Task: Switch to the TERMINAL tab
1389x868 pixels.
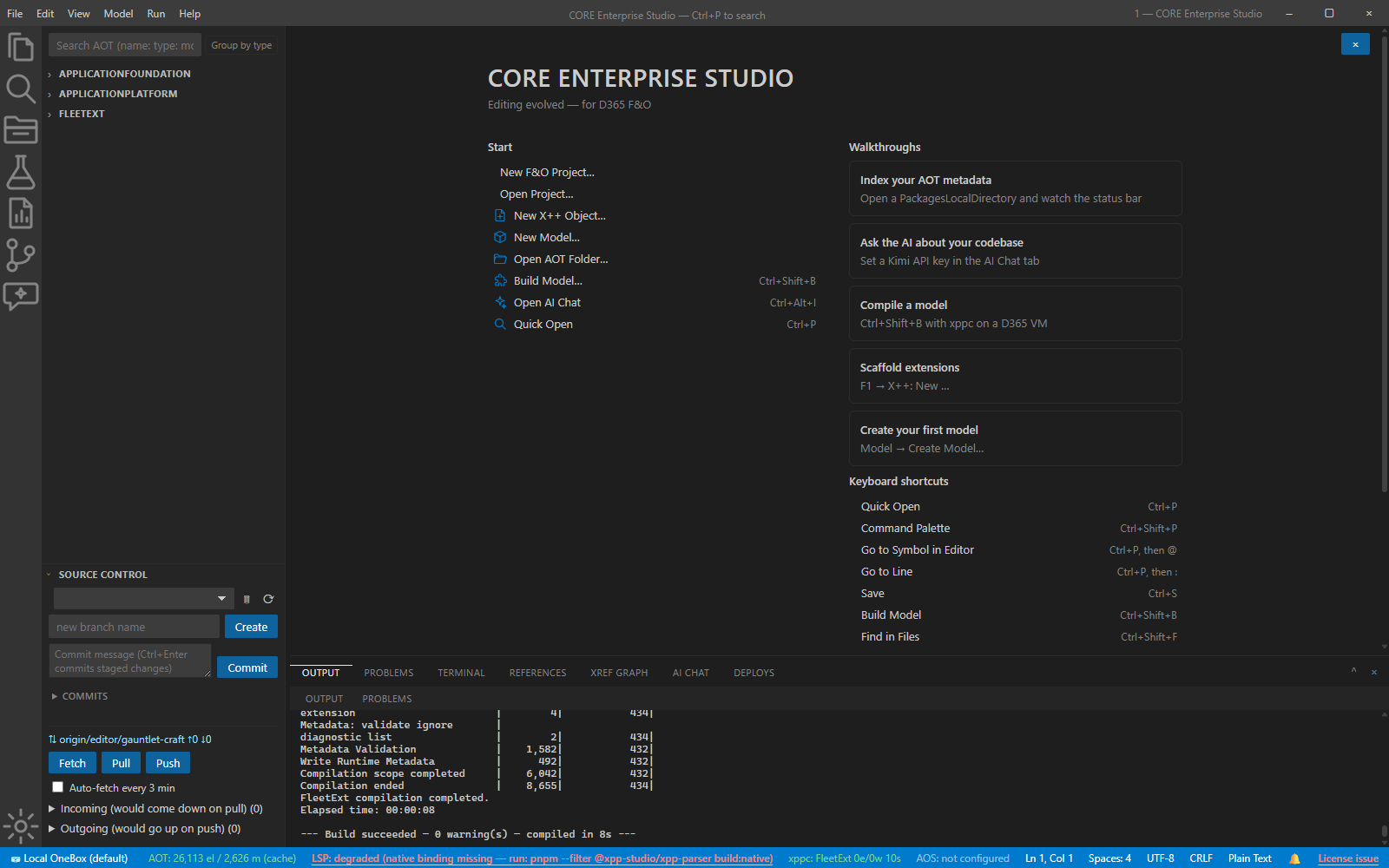Action: pyautogui.click(x=461, y=673)
